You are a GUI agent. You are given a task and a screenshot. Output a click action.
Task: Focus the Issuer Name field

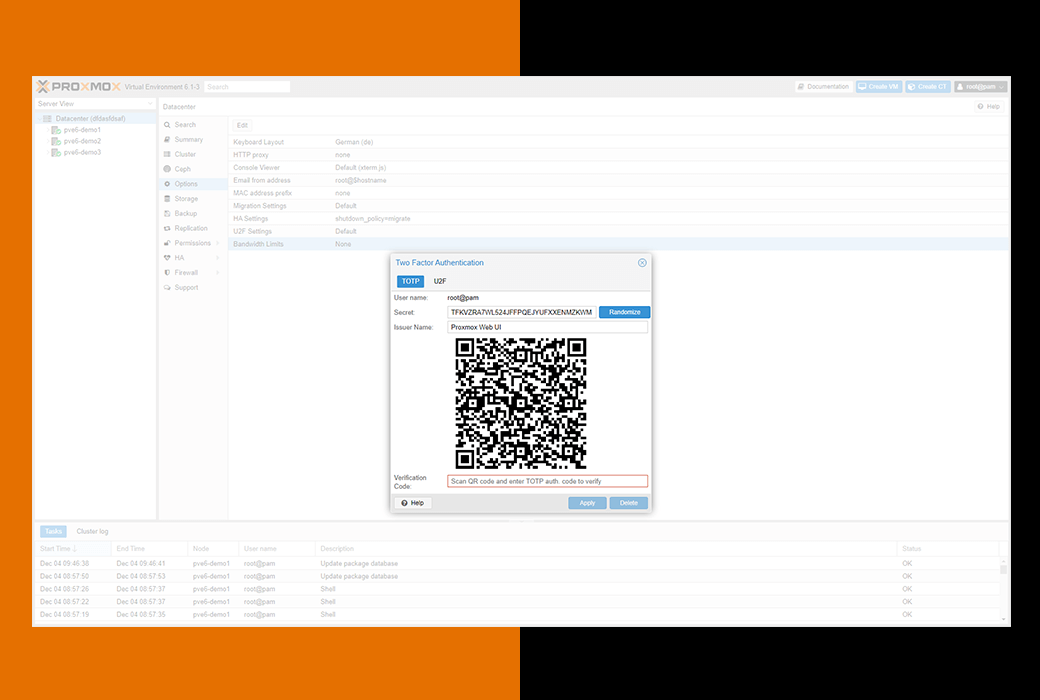(x=547, y=327)
